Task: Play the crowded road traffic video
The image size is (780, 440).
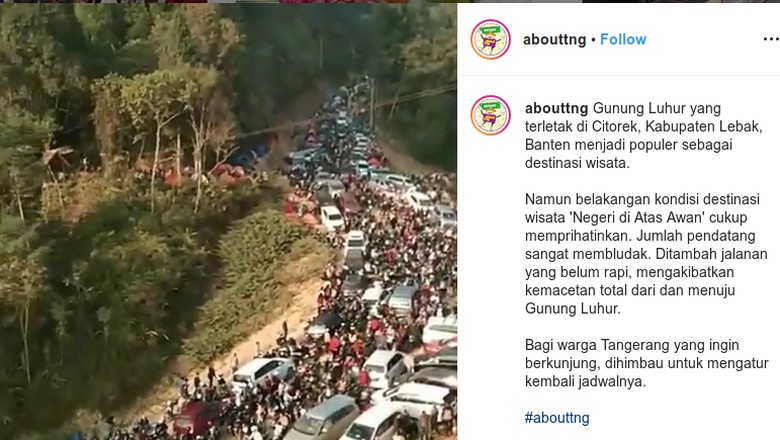Action: point(228,221)
